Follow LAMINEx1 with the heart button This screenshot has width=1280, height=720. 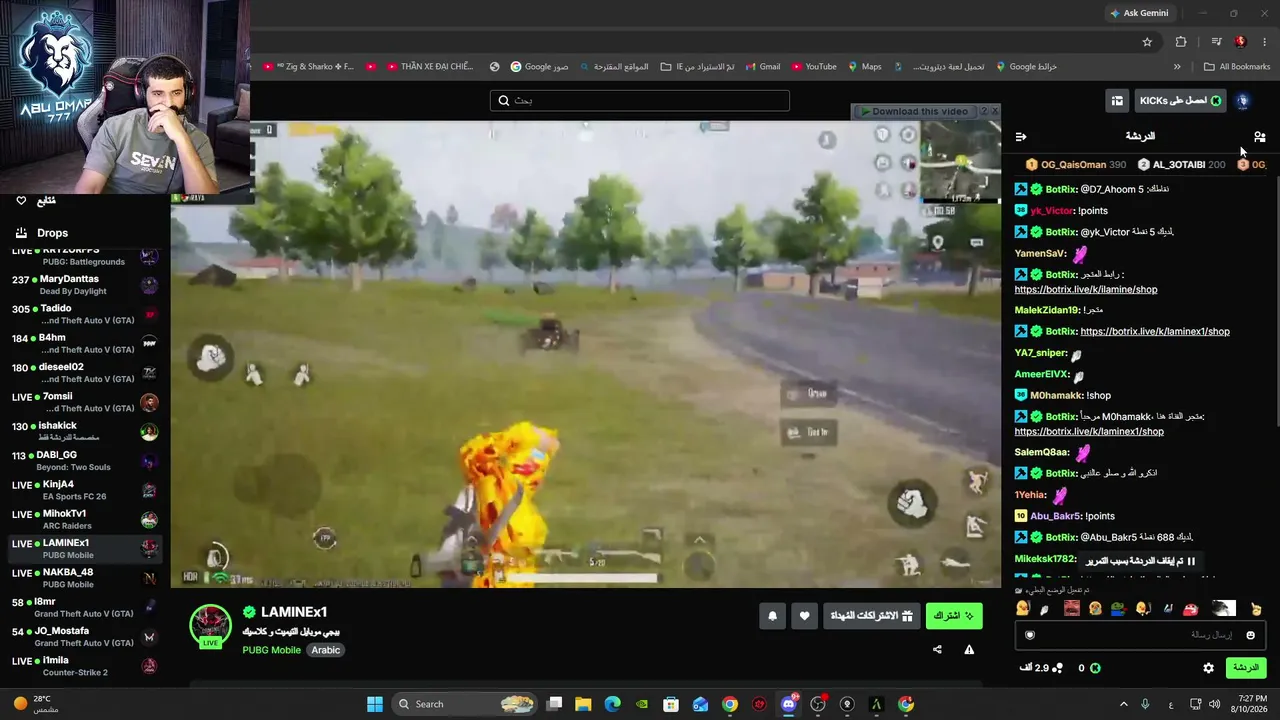pyautogui.click(x=804, y=616)
